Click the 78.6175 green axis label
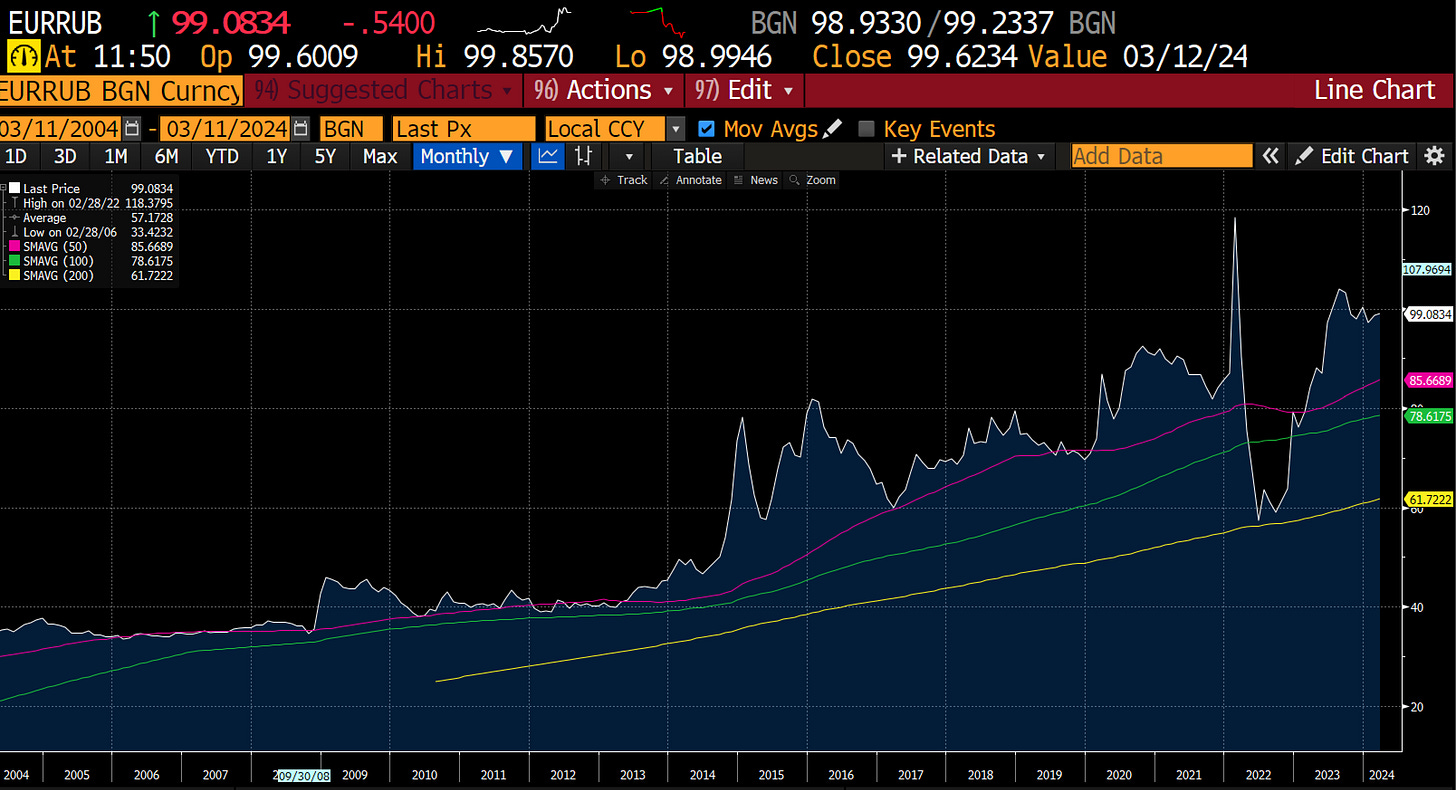 tap(1428, 415)
